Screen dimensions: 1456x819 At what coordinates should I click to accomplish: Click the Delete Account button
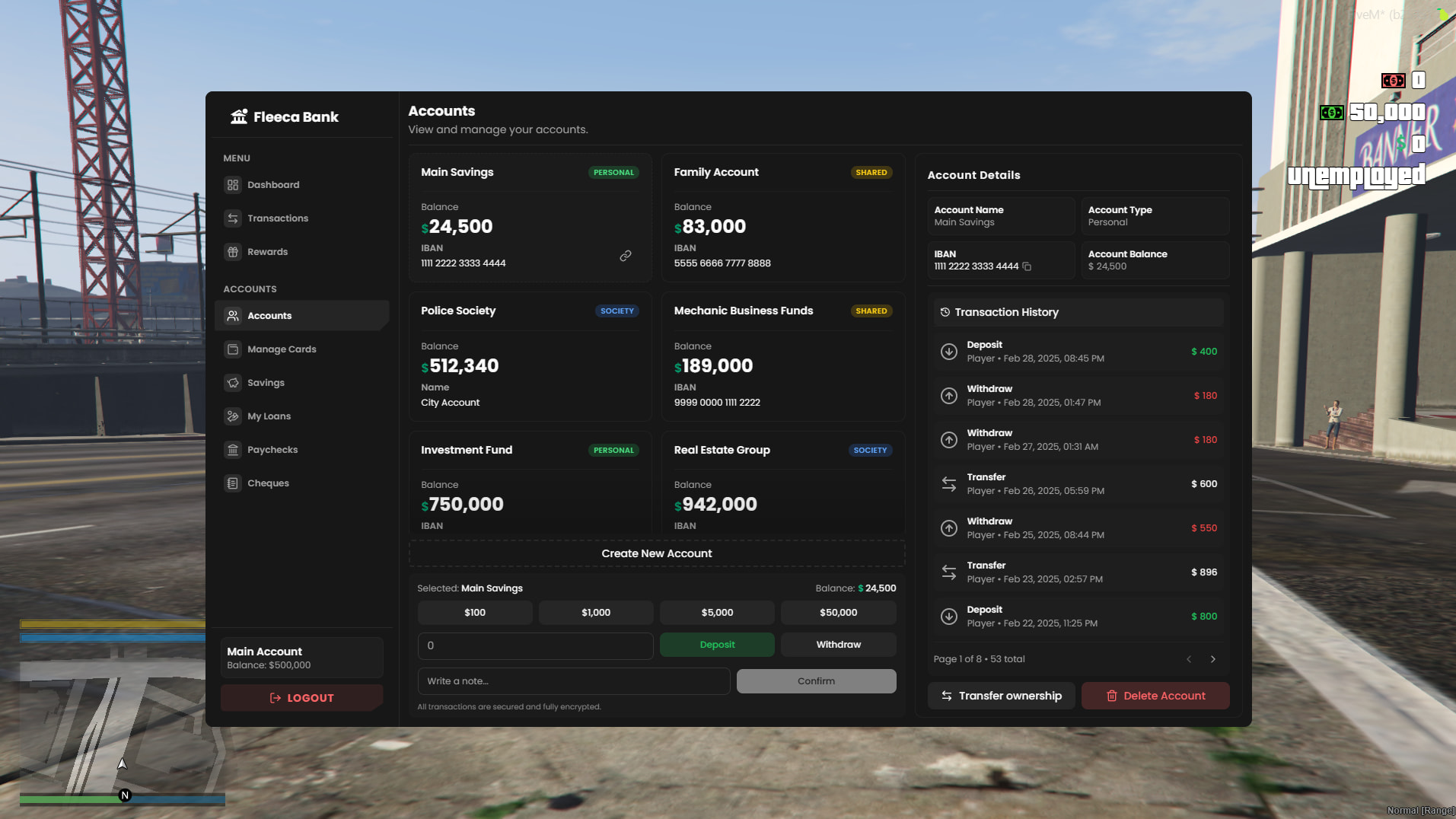(x=1155, y=696)
